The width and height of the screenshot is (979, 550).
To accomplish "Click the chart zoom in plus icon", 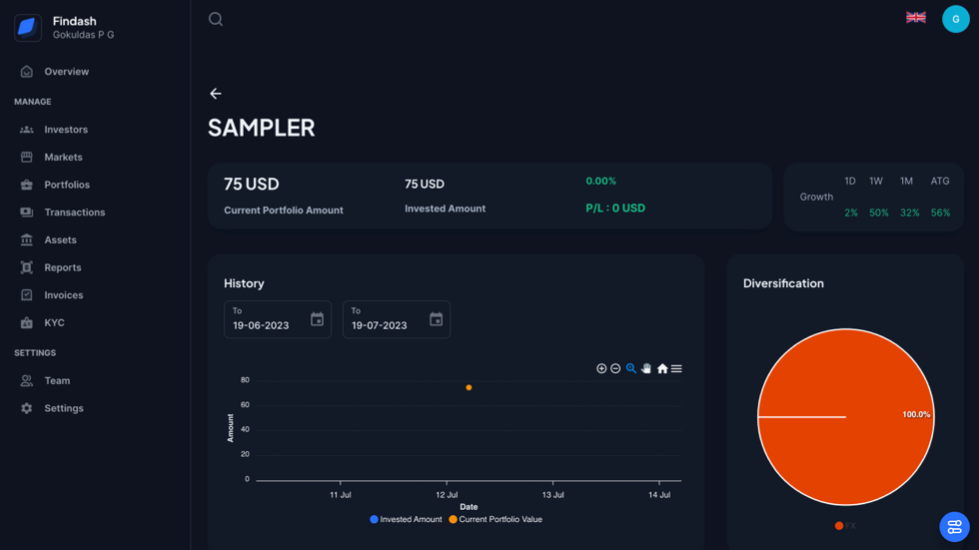I will pyautogui.click(x=601, y=369).
